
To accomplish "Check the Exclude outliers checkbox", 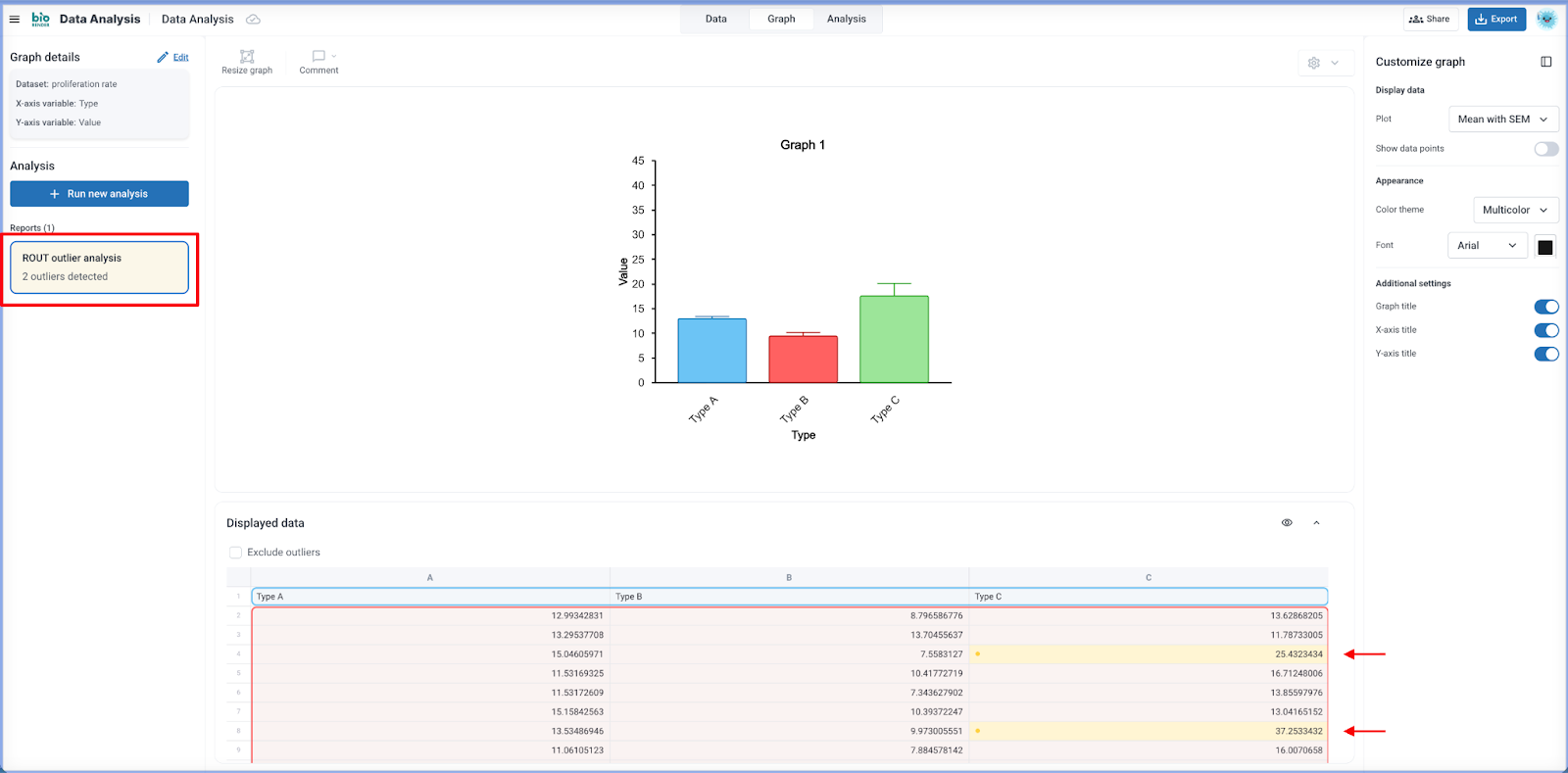I will (x=235, y=553).
